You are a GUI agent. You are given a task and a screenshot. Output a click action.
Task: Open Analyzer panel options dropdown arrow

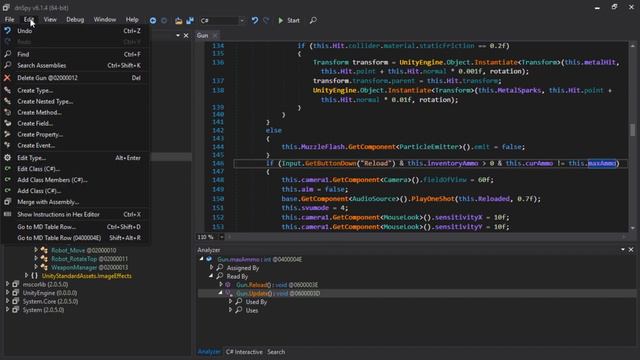click(623, 249)
